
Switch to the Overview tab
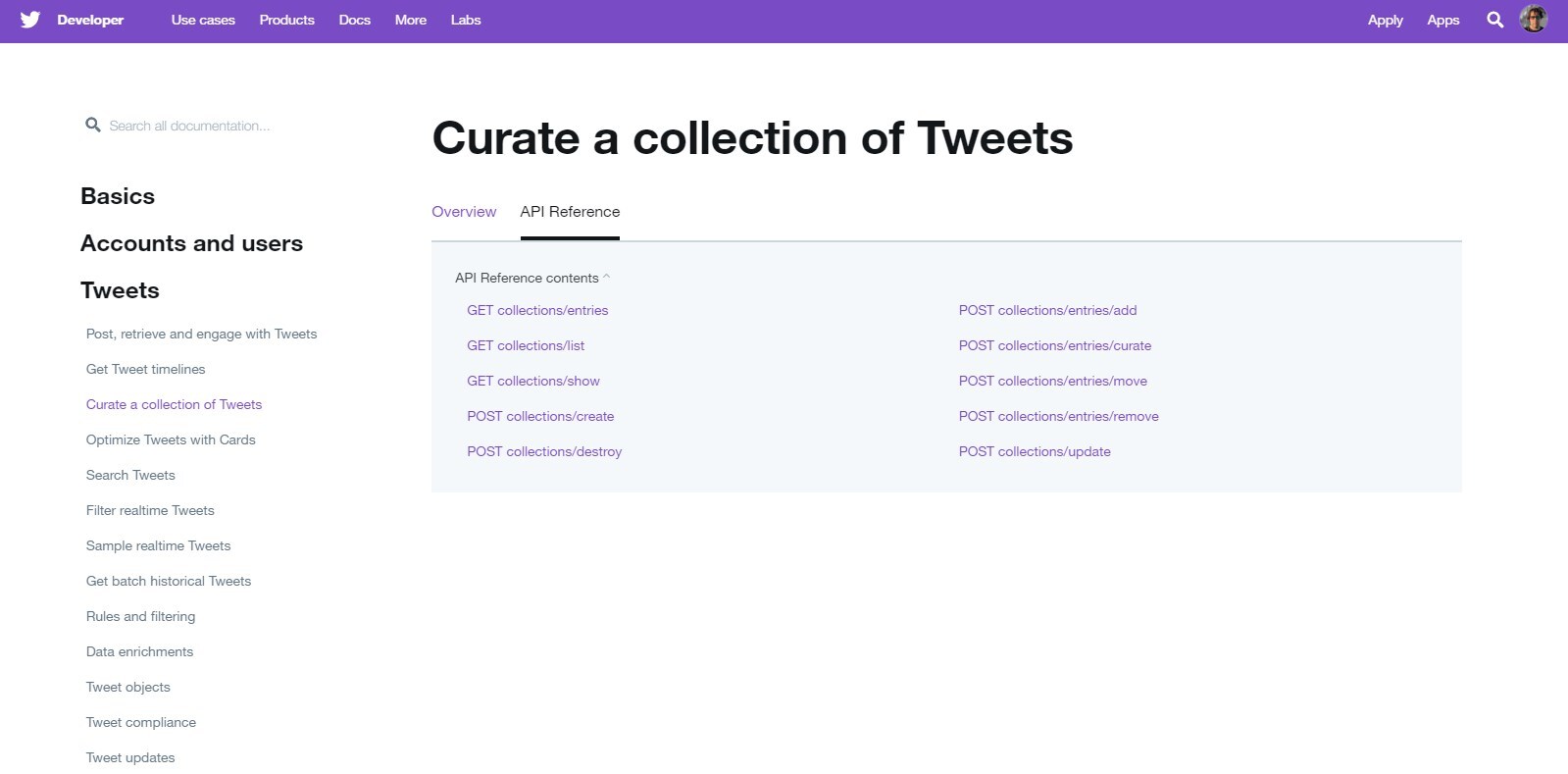[x=464, y=212]
